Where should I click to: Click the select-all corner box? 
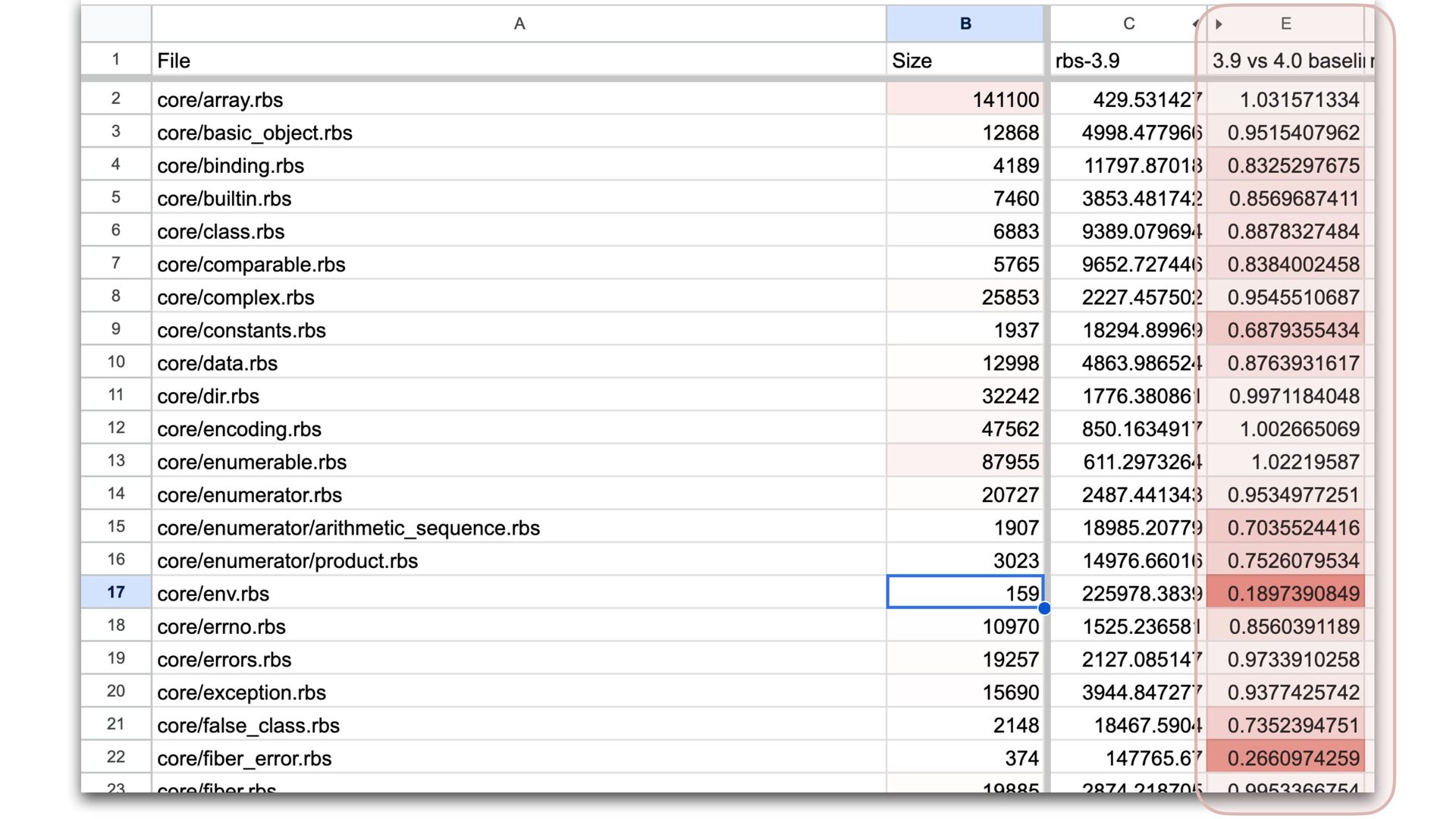click(116, 24)
